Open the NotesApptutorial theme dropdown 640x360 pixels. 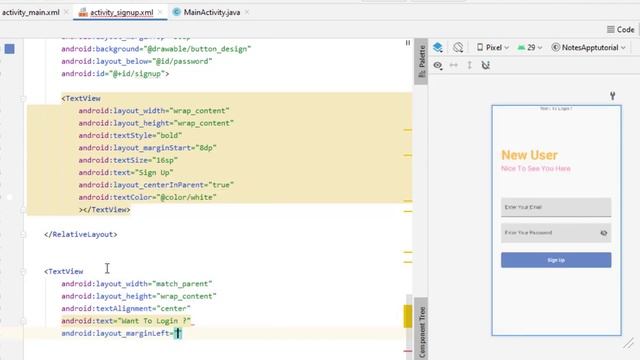click(x=588, y=47)
